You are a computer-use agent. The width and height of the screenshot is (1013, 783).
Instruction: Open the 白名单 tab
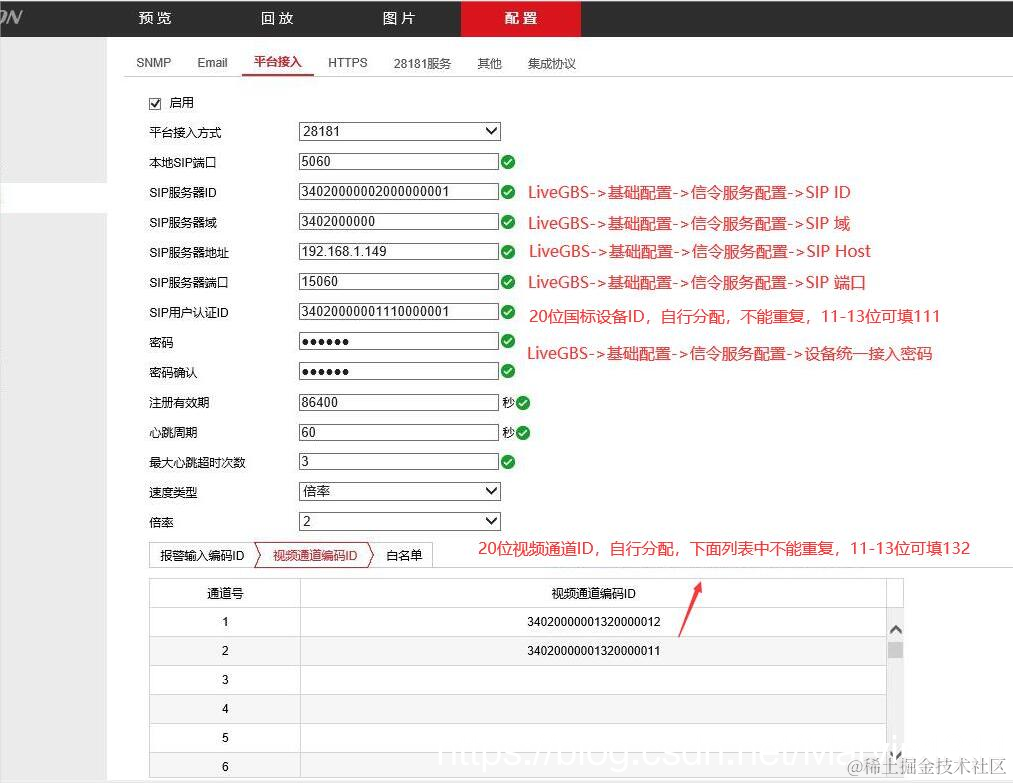point(403,555)
